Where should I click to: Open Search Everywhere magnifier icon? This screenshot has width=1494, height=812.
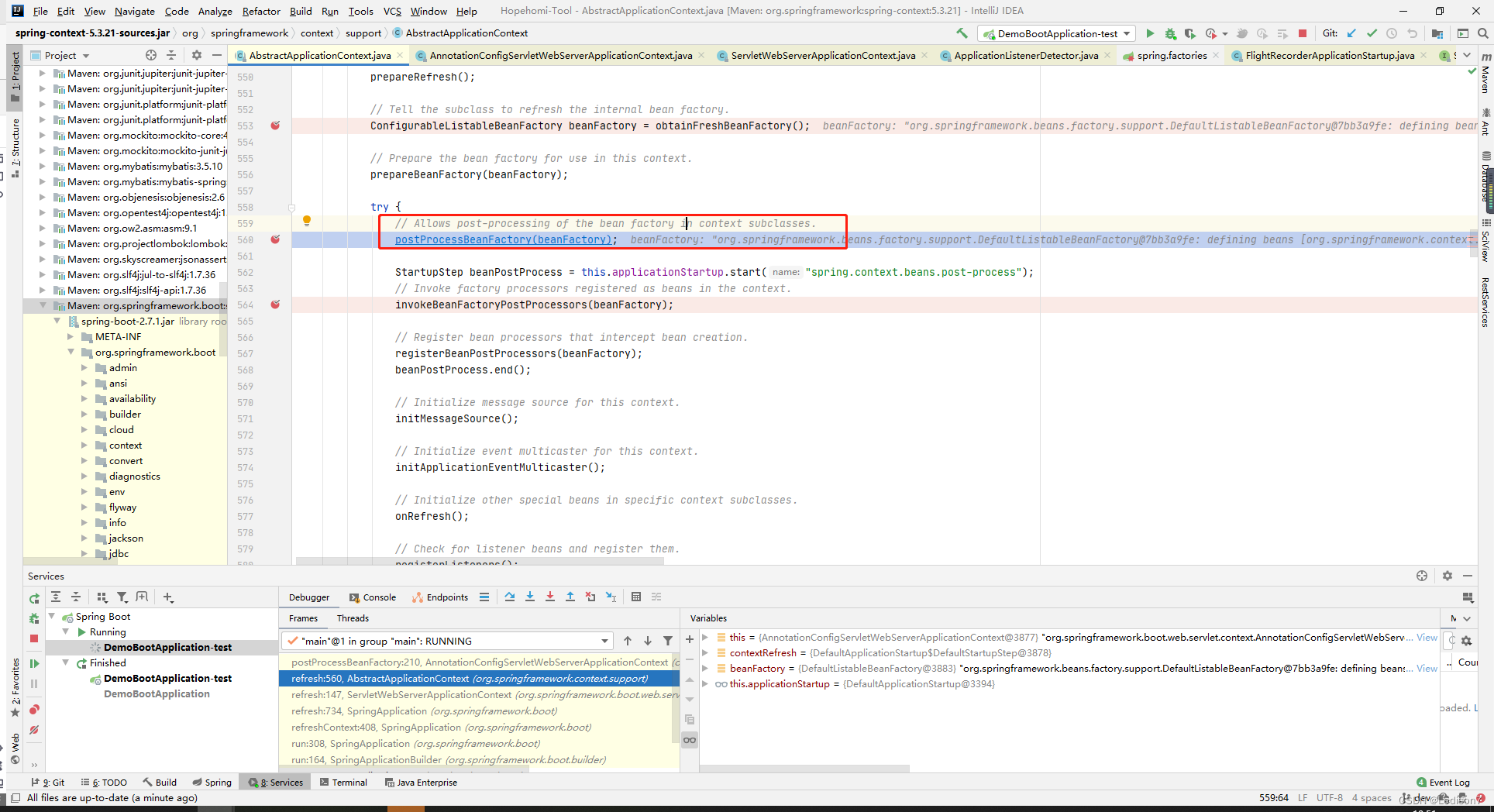tap(1482, 33)
